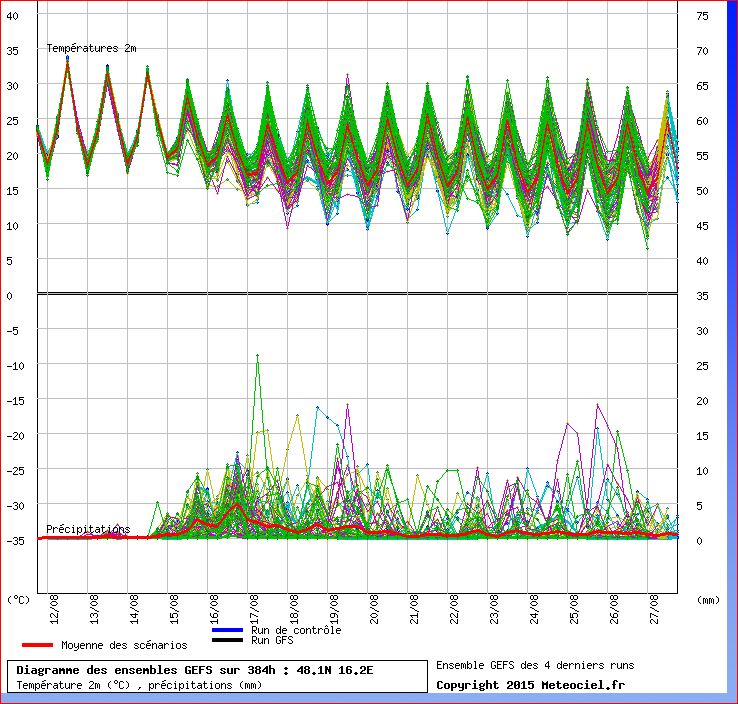
Task: Click the 22/08 date label on axis
Action: [454, 609]
